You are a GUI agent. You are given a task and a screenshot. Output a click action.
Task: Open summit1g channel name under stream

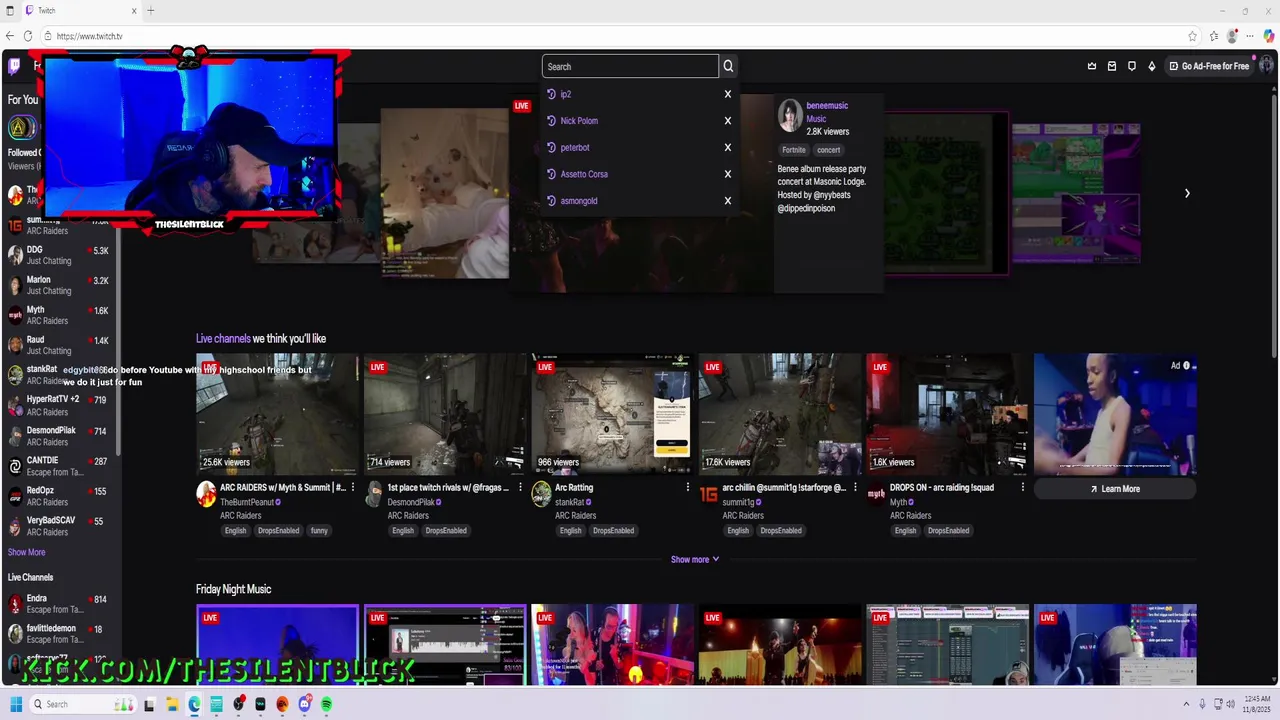(738, 502)
